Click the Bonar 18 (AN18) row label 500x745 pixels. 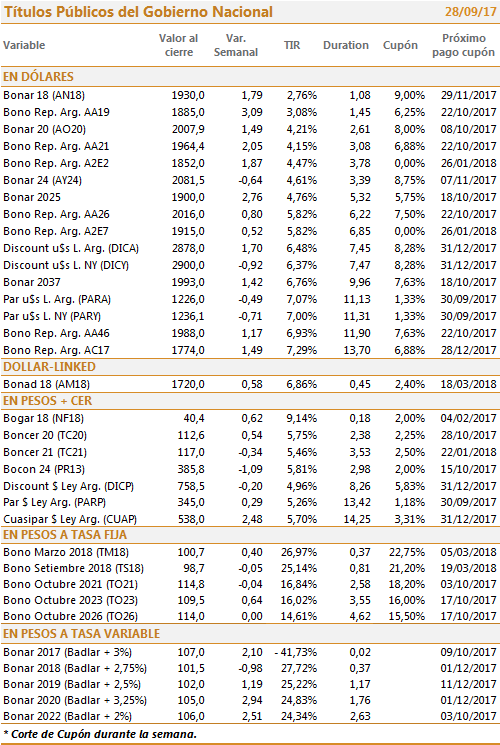[44, 95]
